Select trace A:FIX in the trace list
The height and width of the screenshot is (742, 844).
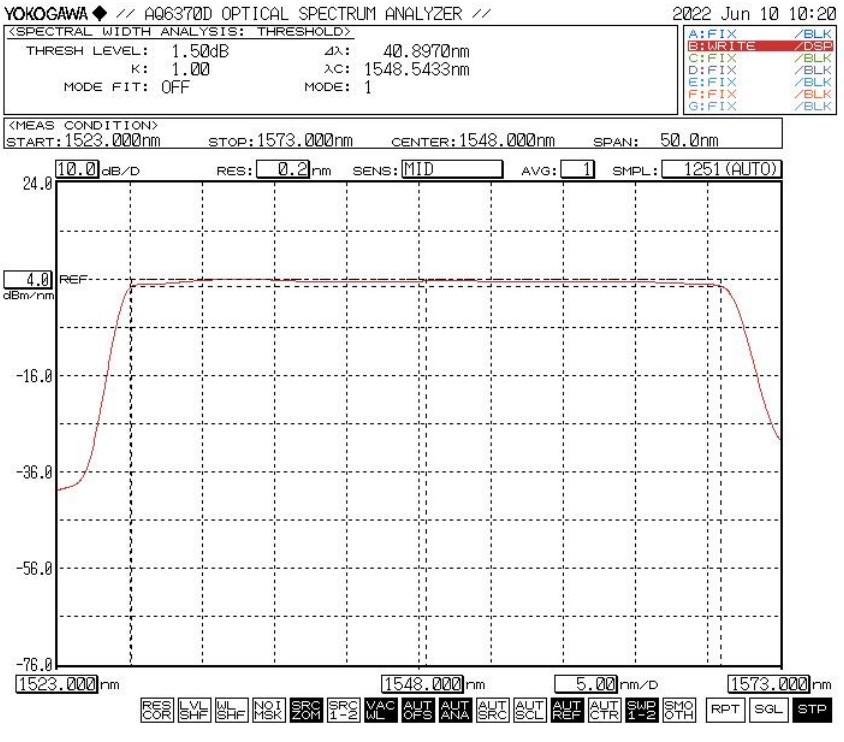(758, 34)
